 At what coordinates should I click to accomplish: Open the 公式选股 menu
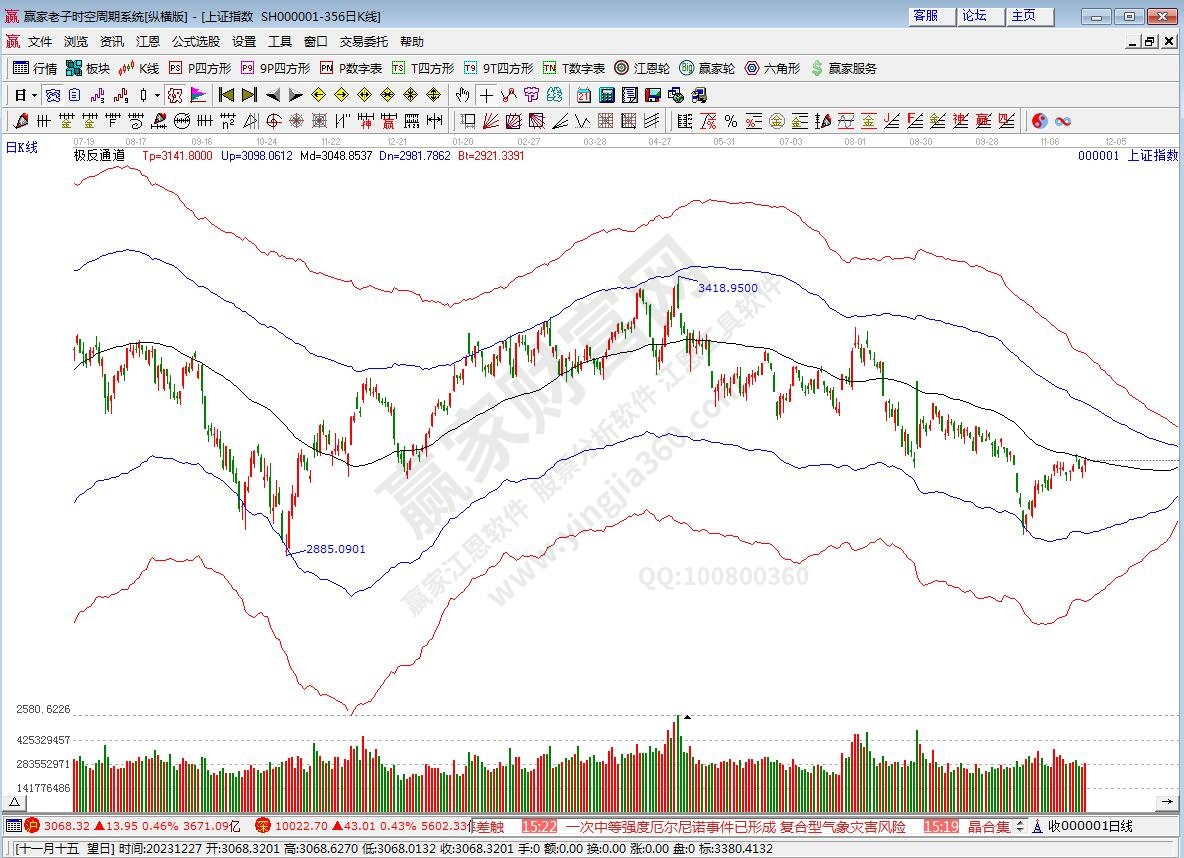click(196, 42)
